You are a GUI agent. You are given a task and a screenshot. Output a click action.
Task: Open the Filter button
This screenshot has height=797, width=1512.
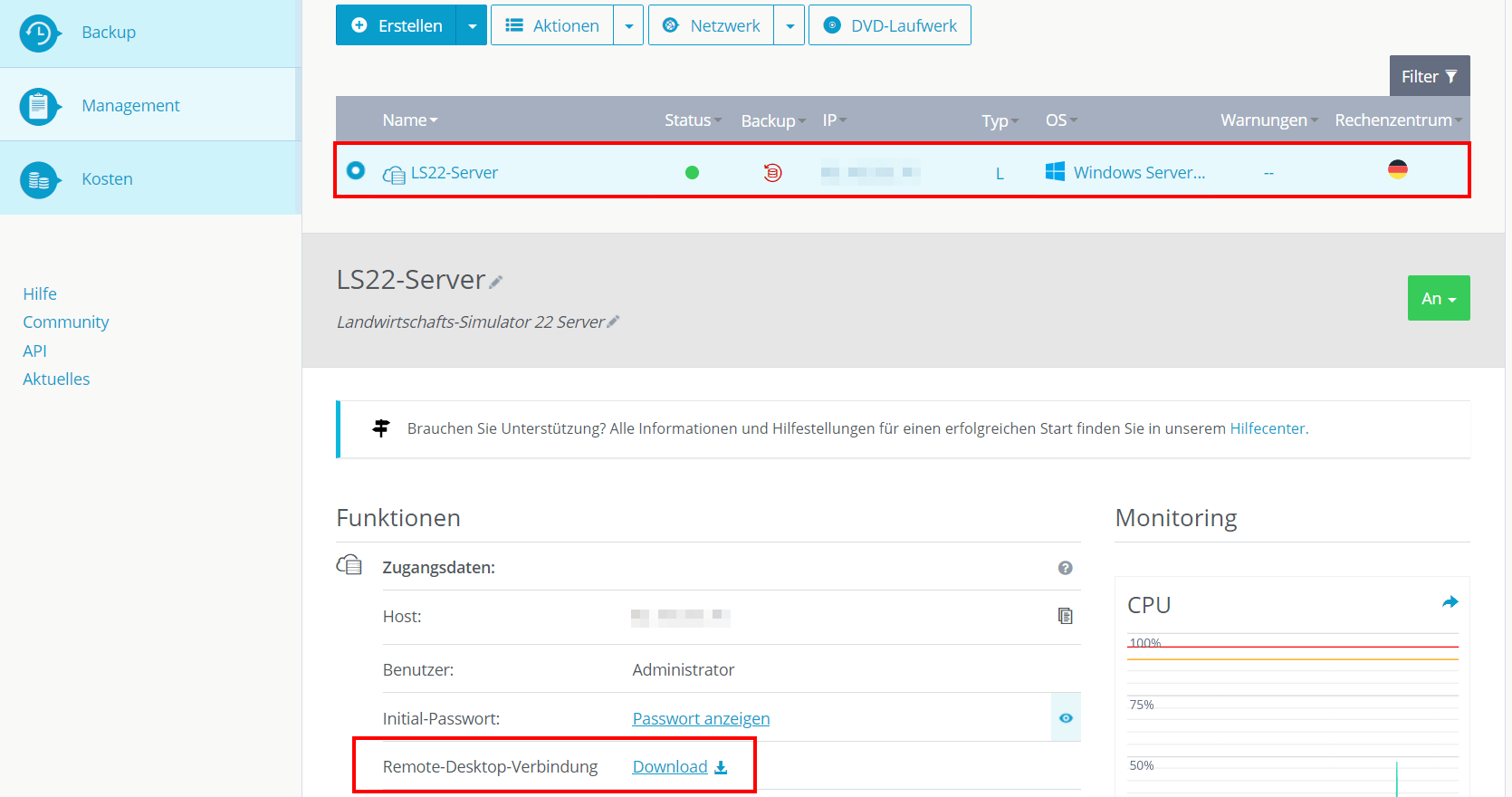coord(1430,76)
